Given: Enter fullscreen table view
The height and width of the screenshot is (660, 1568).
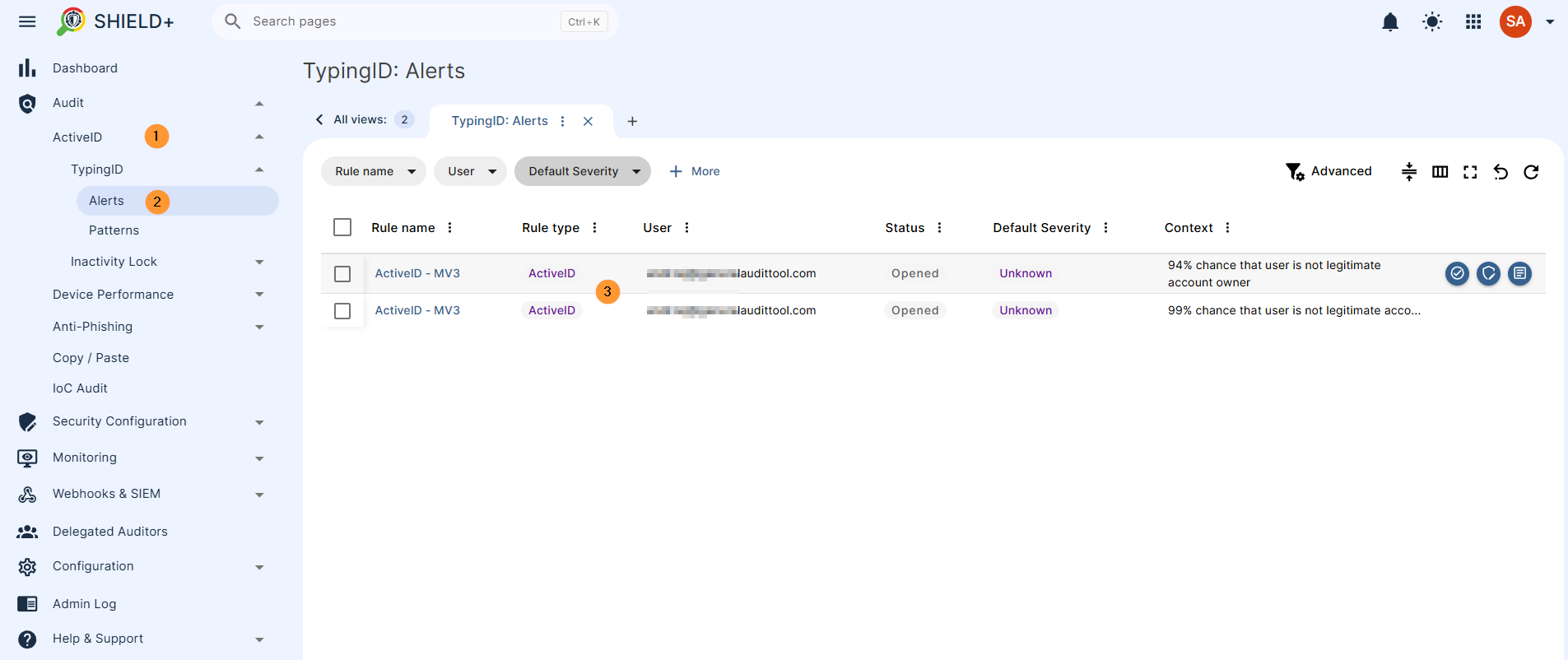Looking at the screenshot, I should point(1470,171).
